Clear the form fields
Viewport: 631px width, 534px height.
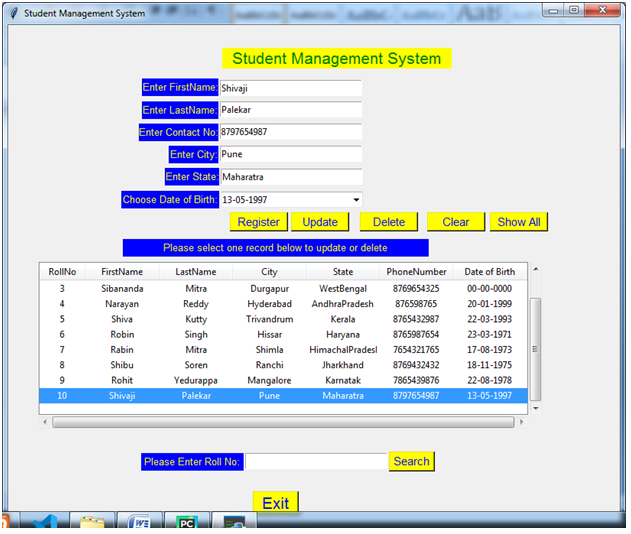[456, 222]
